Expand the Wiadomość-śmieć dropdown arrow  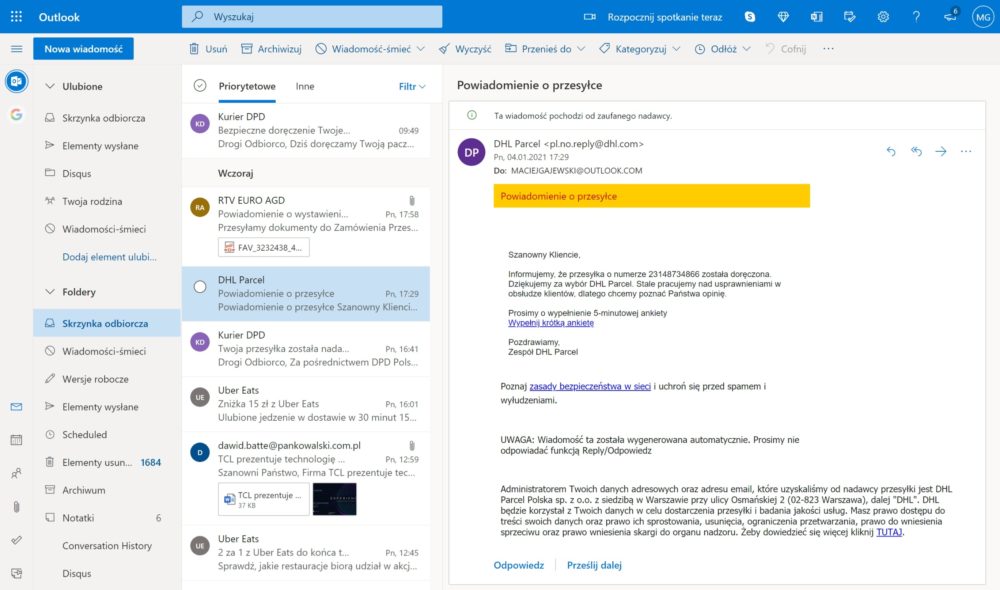coord(421,48)
